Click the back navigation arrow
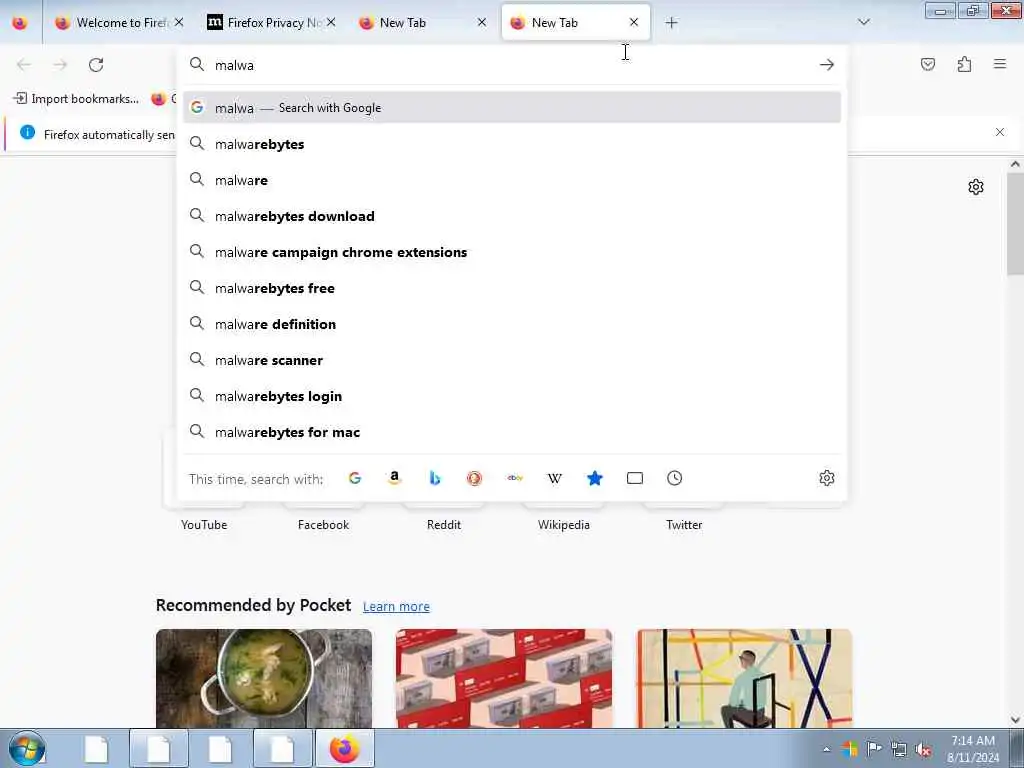The image size is (1024, 768). point(24,65)
